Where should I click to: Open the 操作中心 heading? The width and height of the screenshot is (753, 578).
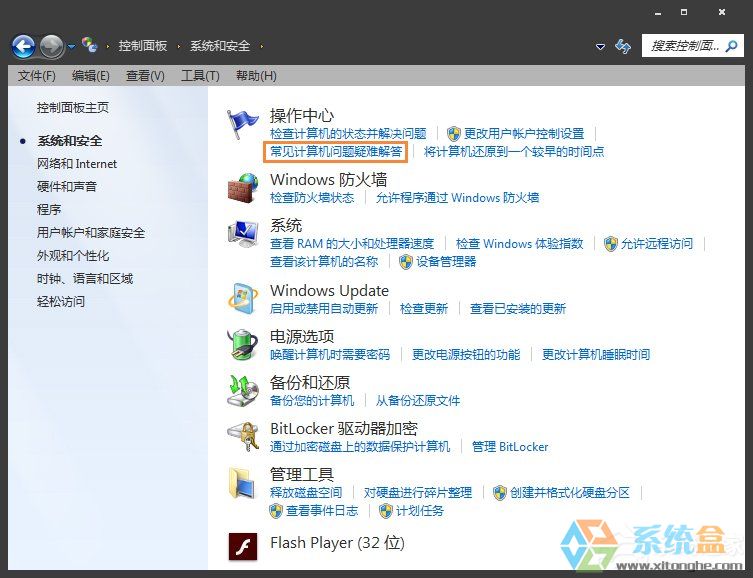[x=302, y=115]
